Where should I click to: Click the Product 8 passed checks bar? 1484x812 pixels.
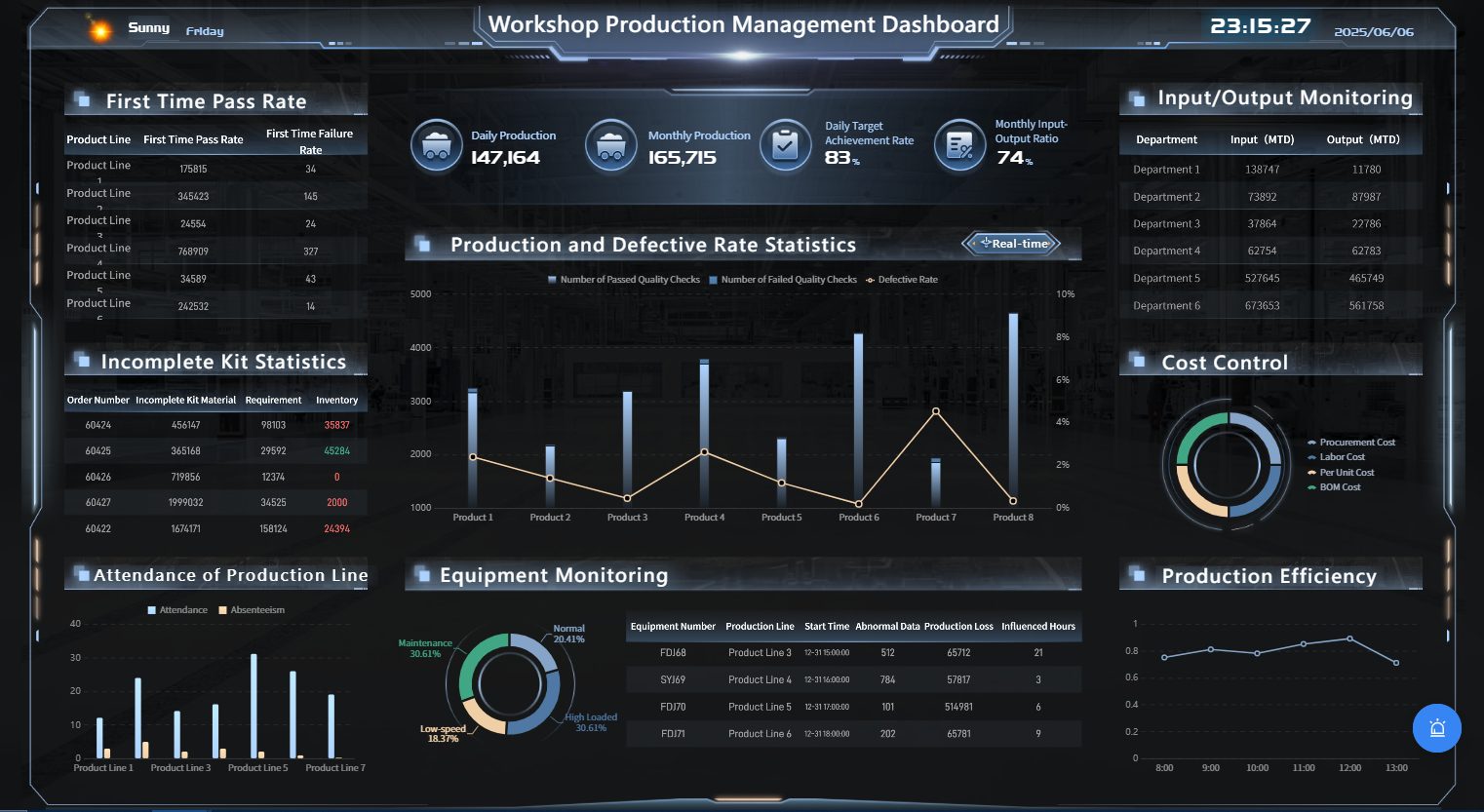point(1013,409)
